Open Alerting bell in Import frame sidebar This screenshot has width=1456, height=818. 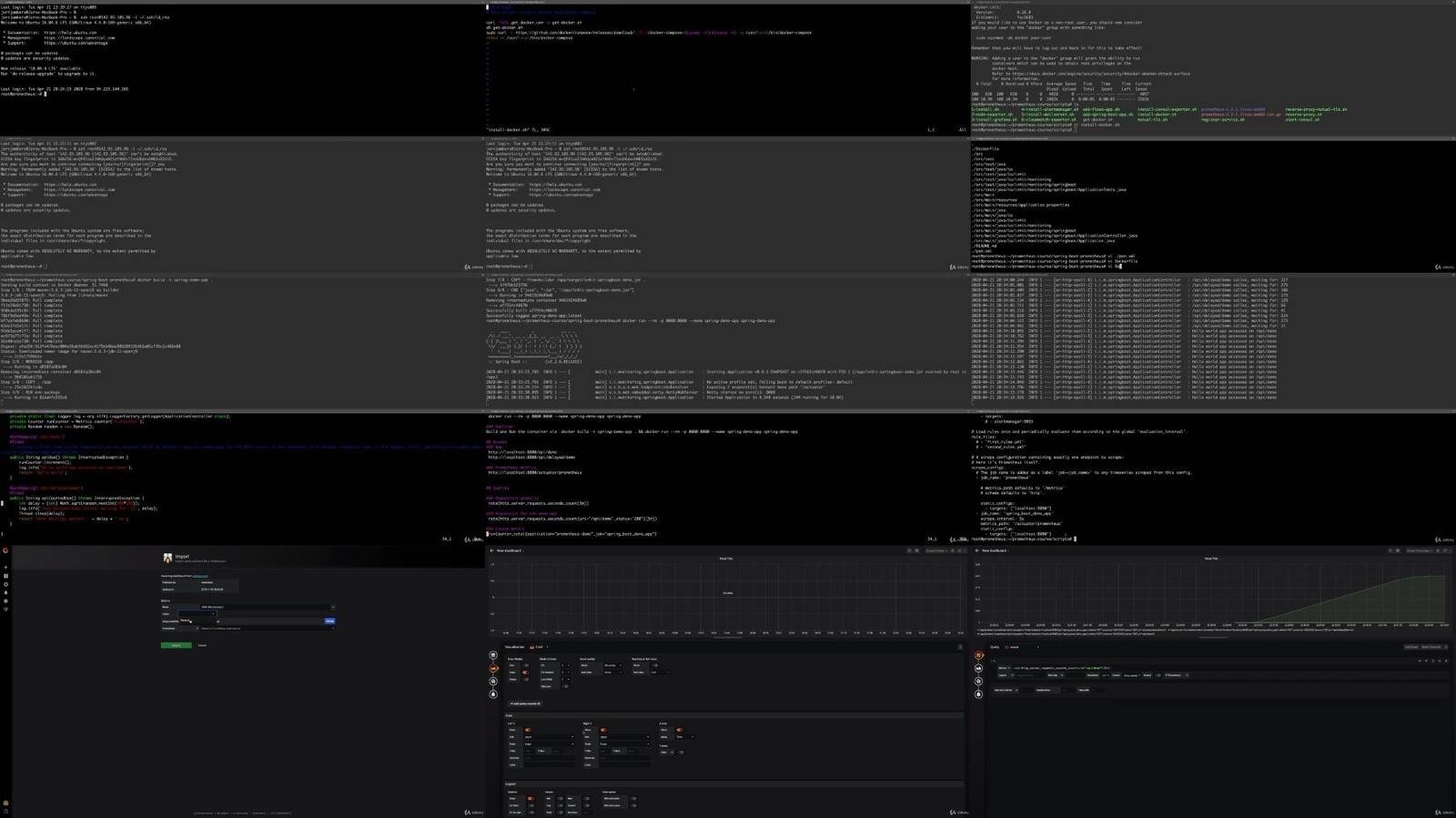[x=5, y=592]
